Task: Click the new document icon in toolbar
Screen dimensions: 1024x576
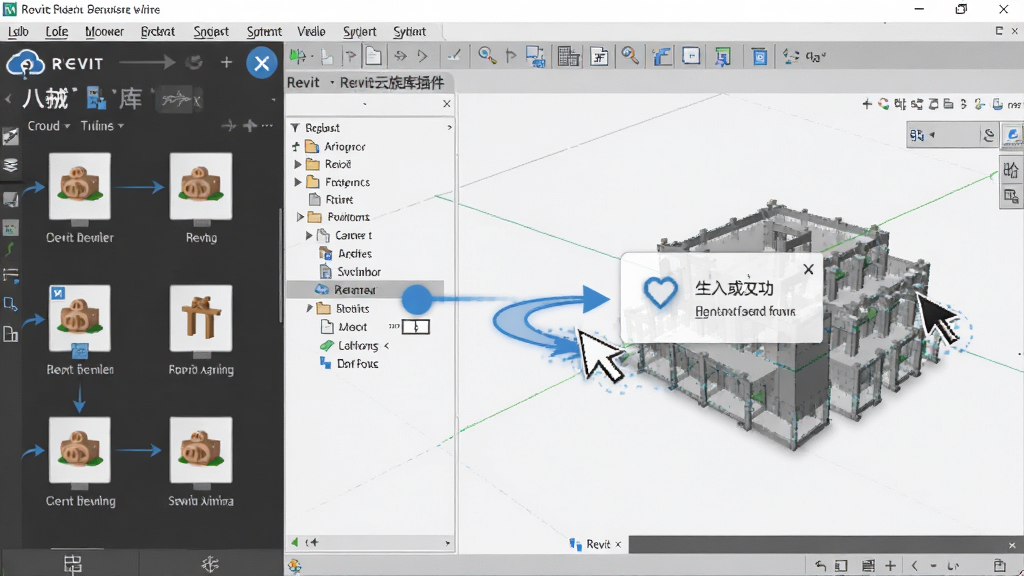Action: [x=374, y=56]
